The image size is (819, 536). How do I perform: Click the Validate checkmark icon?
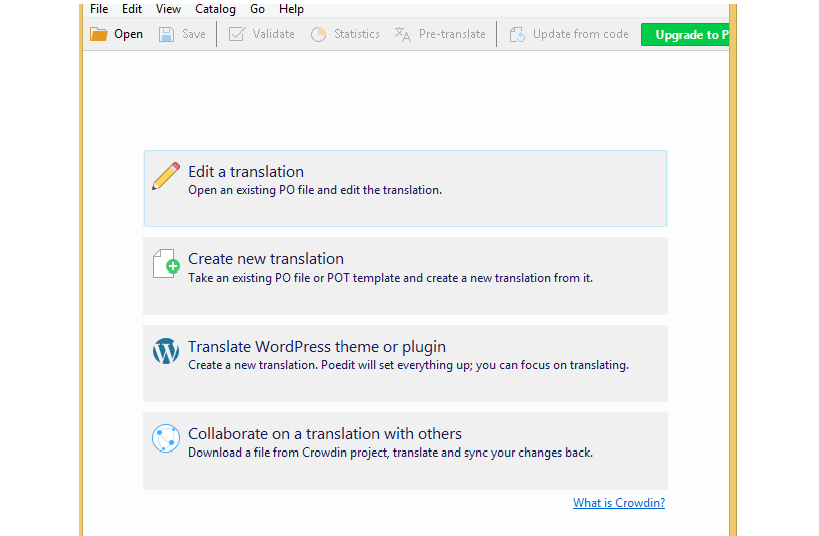coord(237,34)
